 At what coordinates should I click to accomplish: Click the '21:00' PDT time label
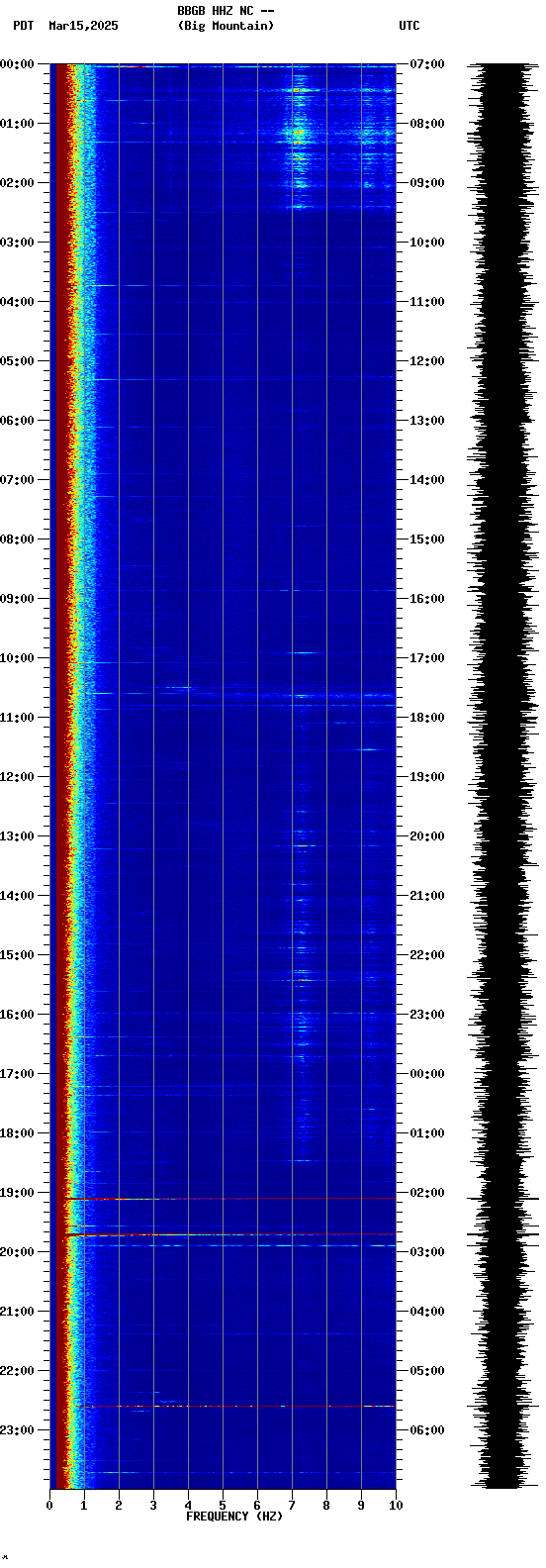pos(17,1312)
